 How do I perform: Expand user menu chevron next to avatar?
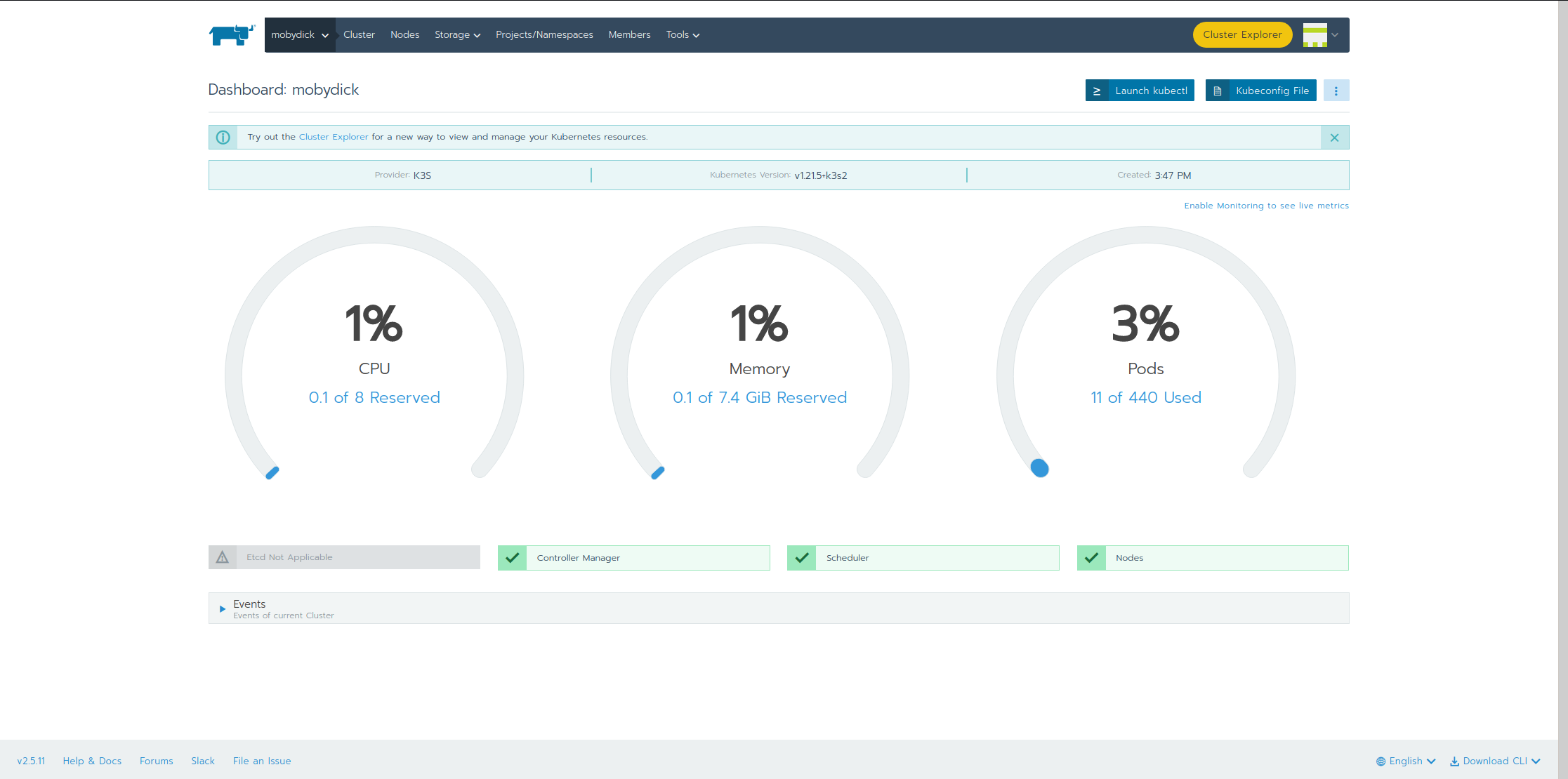coord(1335,35)
